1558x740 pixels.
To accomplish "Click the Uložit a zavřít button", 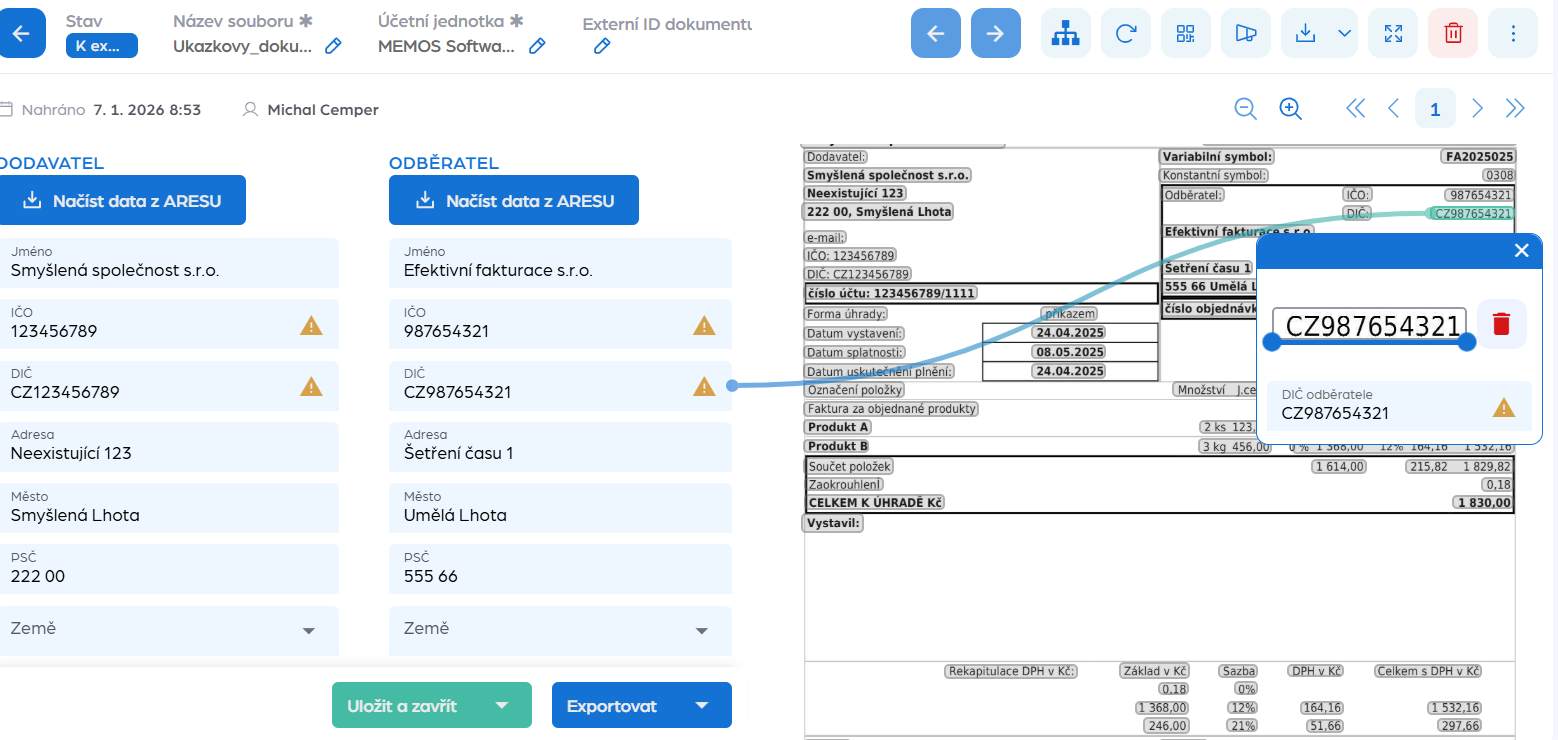I will pos(402,705).
